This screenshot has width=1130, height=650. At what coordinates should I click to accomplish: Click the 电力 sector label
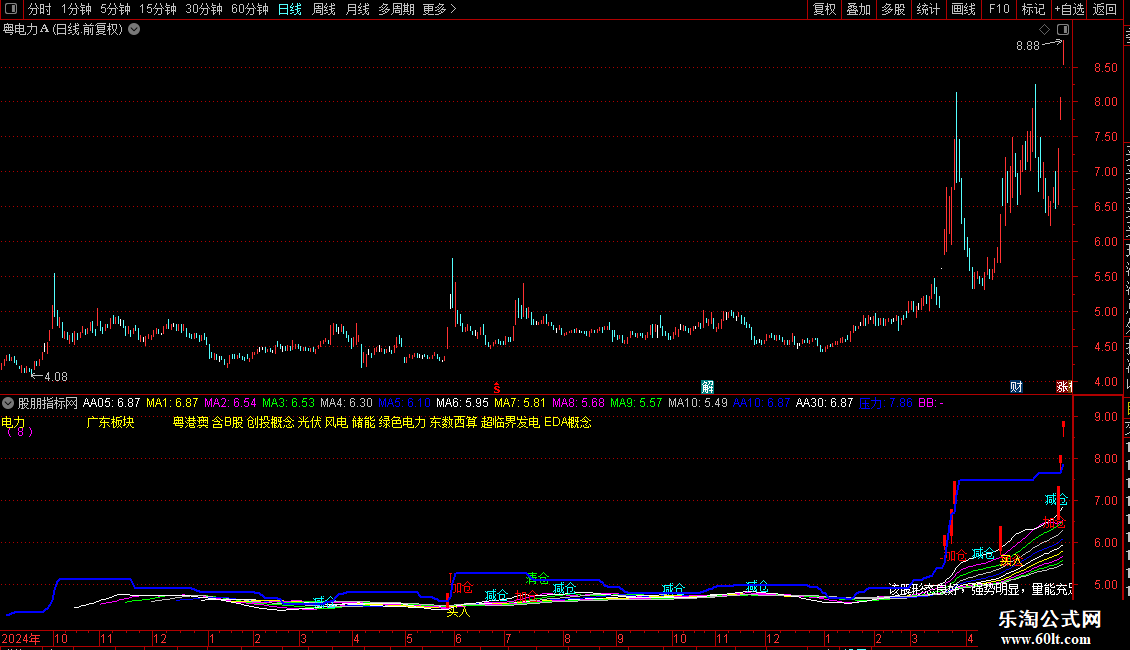[13, 422]
